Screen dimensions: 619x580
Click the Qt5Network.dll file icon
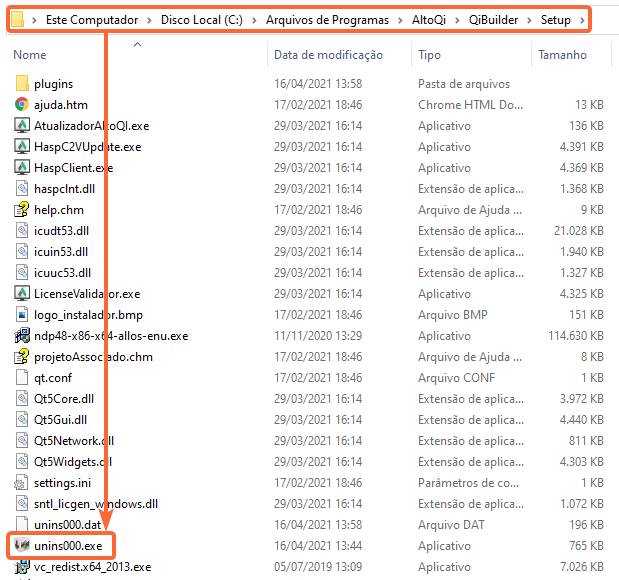point(22,441)
